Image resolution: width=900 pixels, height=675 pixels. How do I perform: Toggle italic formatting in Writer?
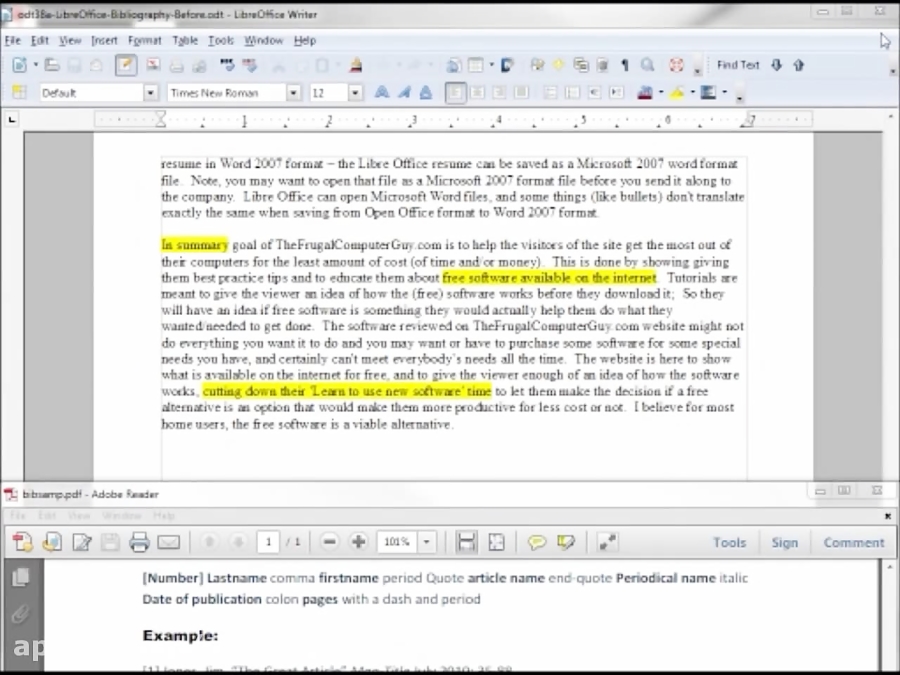[402, 92]
